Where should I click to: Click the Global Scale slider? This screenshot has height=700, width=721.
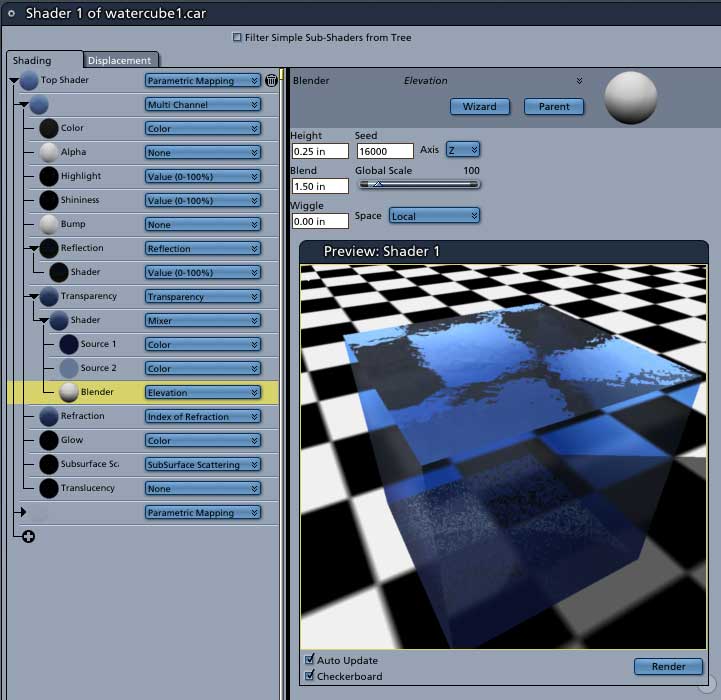pos(419,184)
